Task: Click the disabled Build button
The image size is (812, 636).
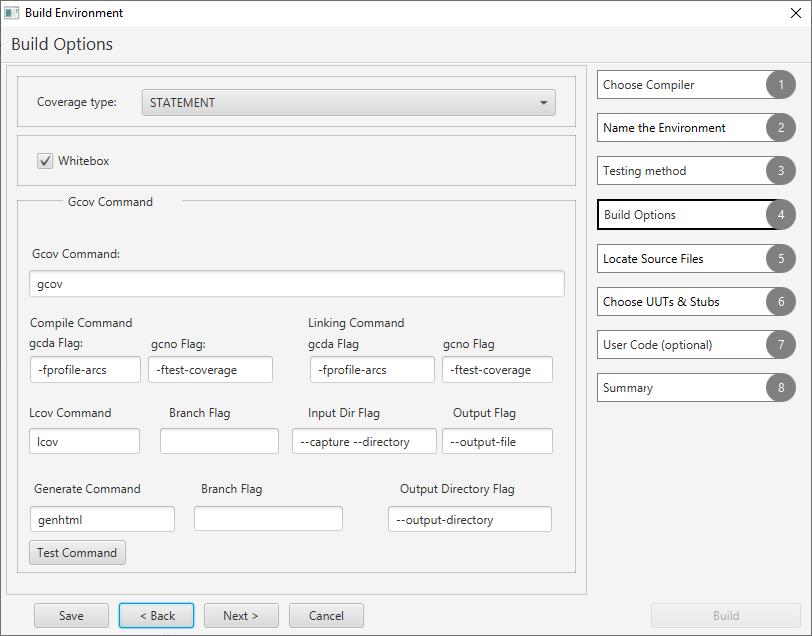Action: (x=726, y=615)
